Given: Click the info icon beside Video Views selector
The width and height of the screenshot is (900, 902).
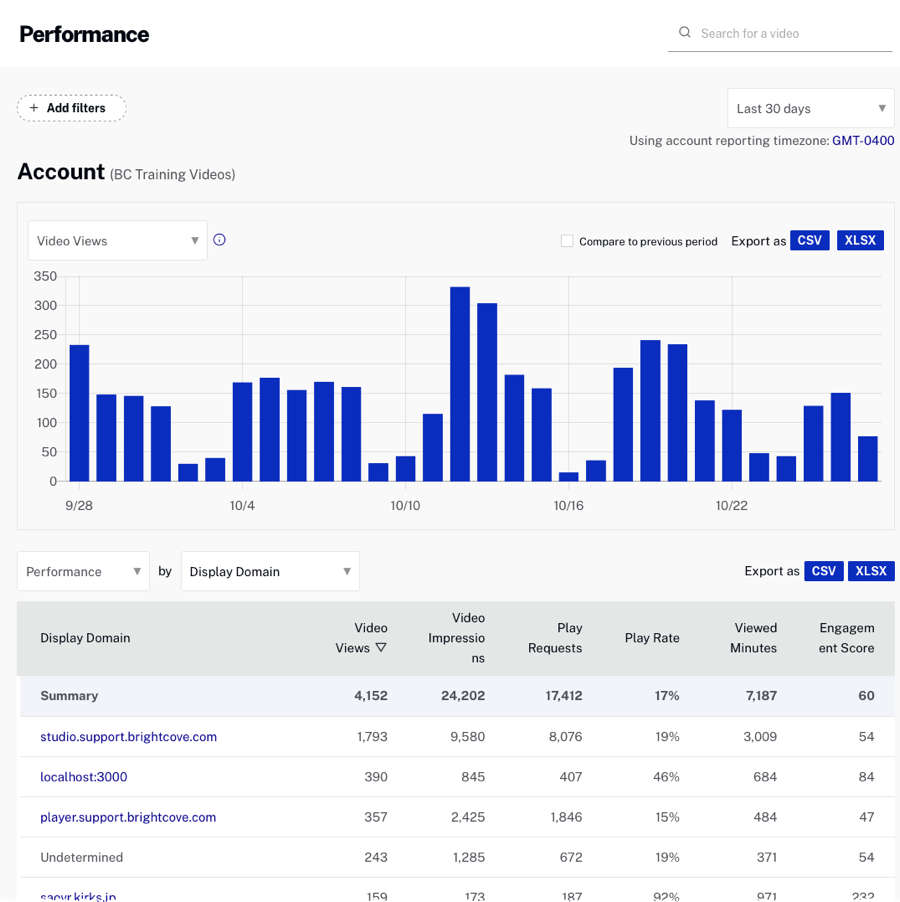Looking at the screenshot, I should 219,240.
